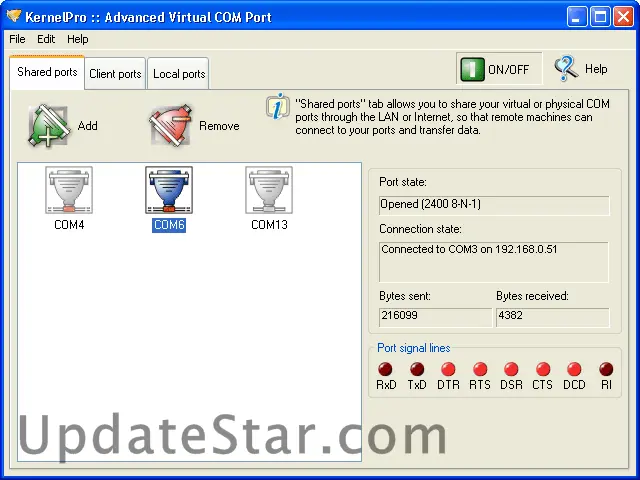Click the RI signal indicator light
The image size is (640, 480).
click(x=606, y=369)
